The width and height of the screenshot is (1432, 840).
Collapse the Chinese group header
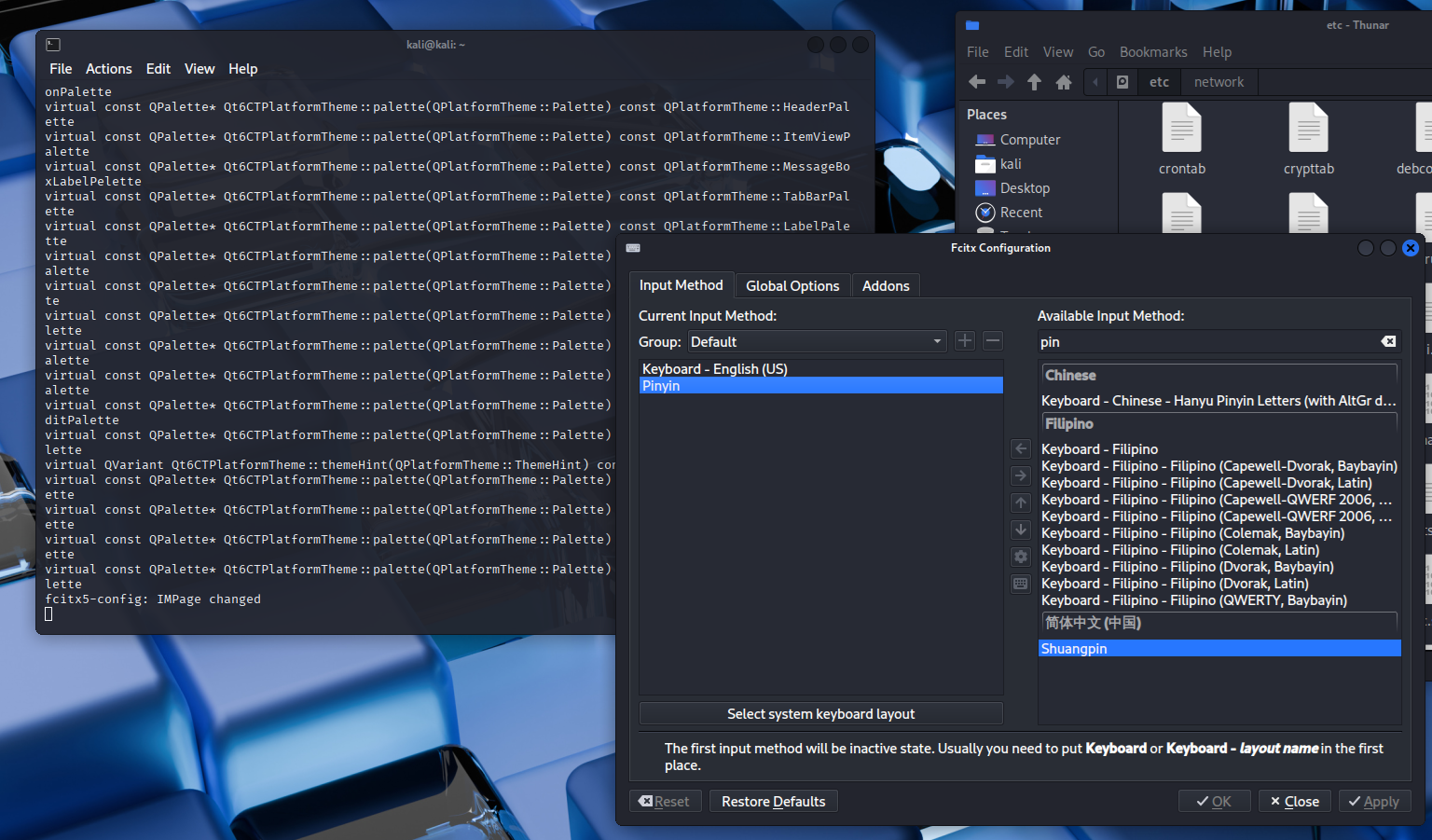[1219, 376]
